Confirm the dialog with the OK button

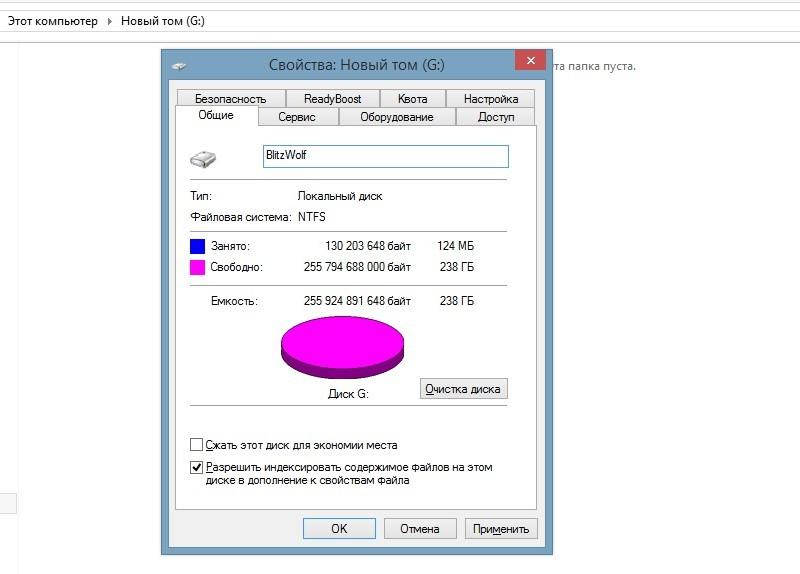(x=339, y=529)
